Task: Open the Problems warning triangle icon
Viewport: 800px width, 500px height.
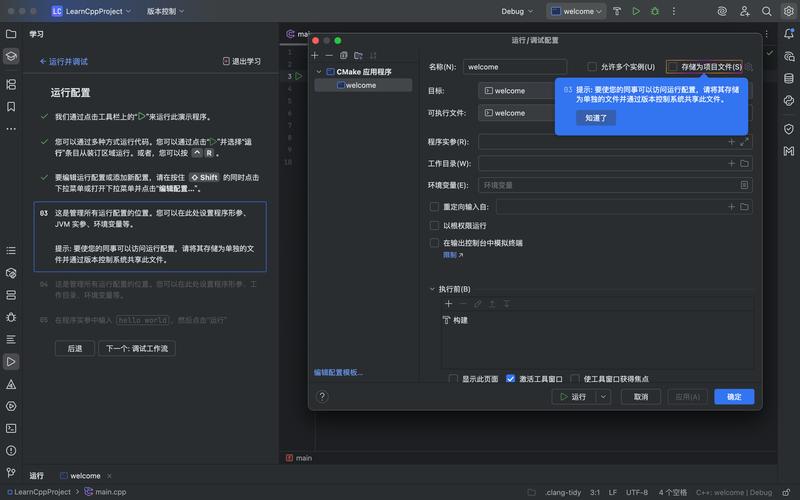Action: tap(11, 384)
